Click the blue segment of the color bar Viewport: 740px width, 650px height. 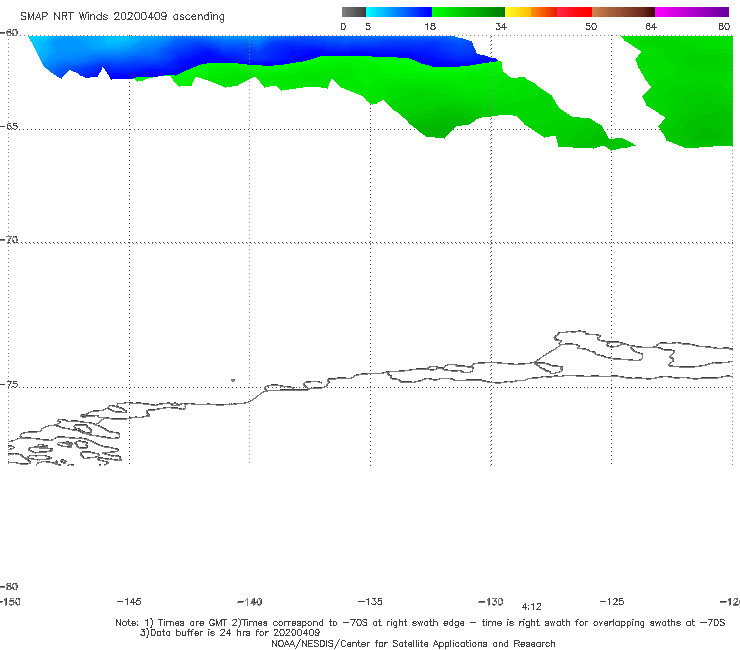(399, 12)
